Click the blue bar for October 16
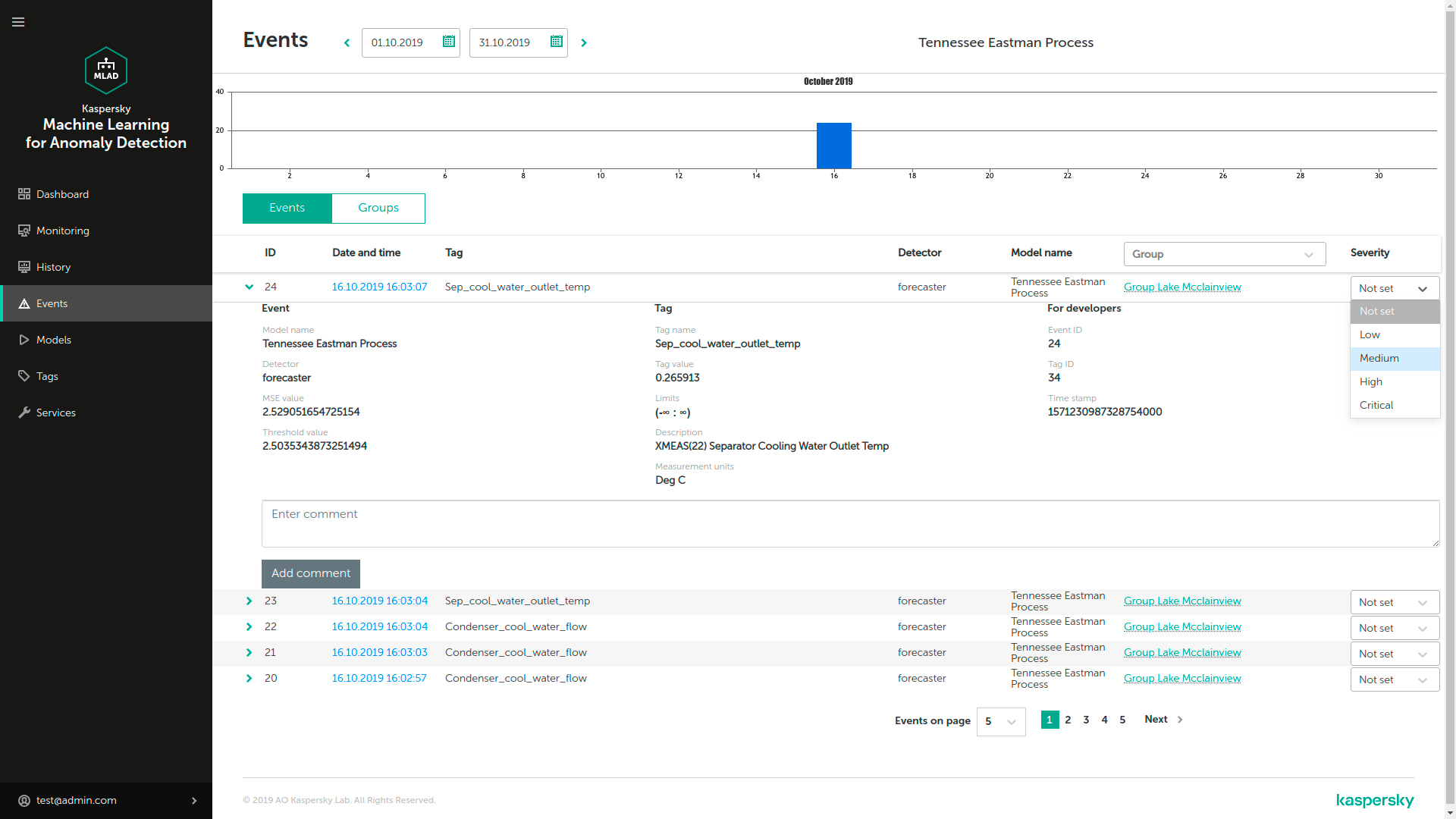 pyautogui.click(x=833, y=146)
